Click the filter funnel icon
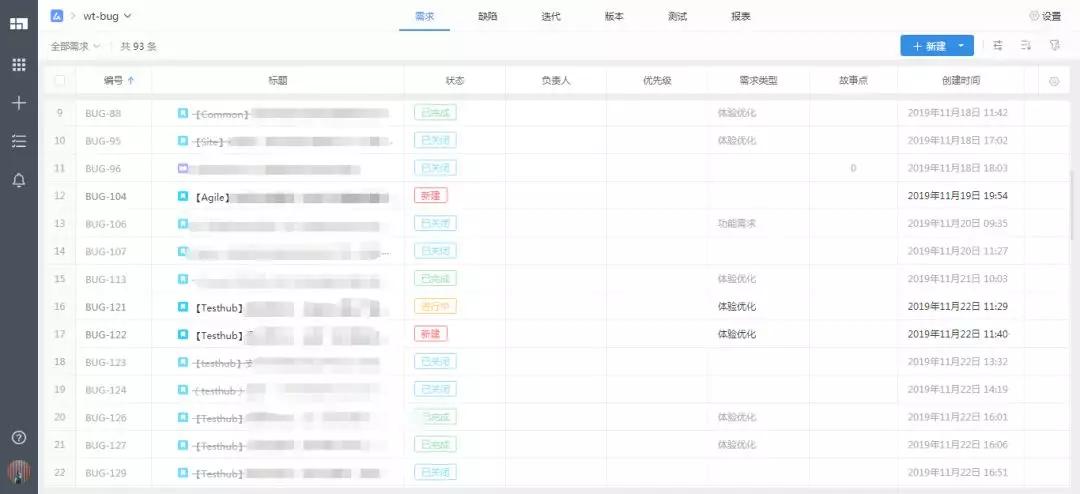1080x494 pixels. point(1054,45)
